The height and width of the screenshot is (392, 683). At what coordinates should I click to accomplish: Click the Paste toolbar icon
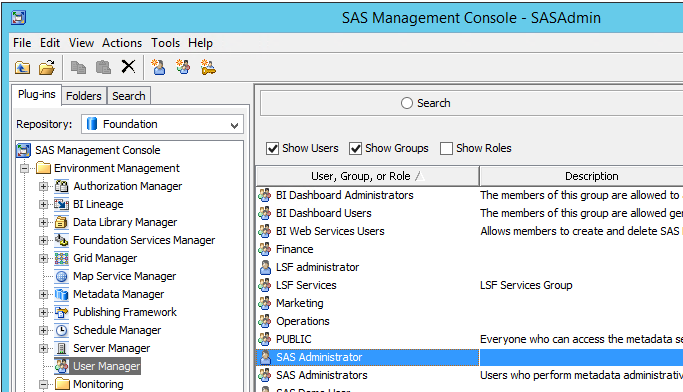[103, 67]
